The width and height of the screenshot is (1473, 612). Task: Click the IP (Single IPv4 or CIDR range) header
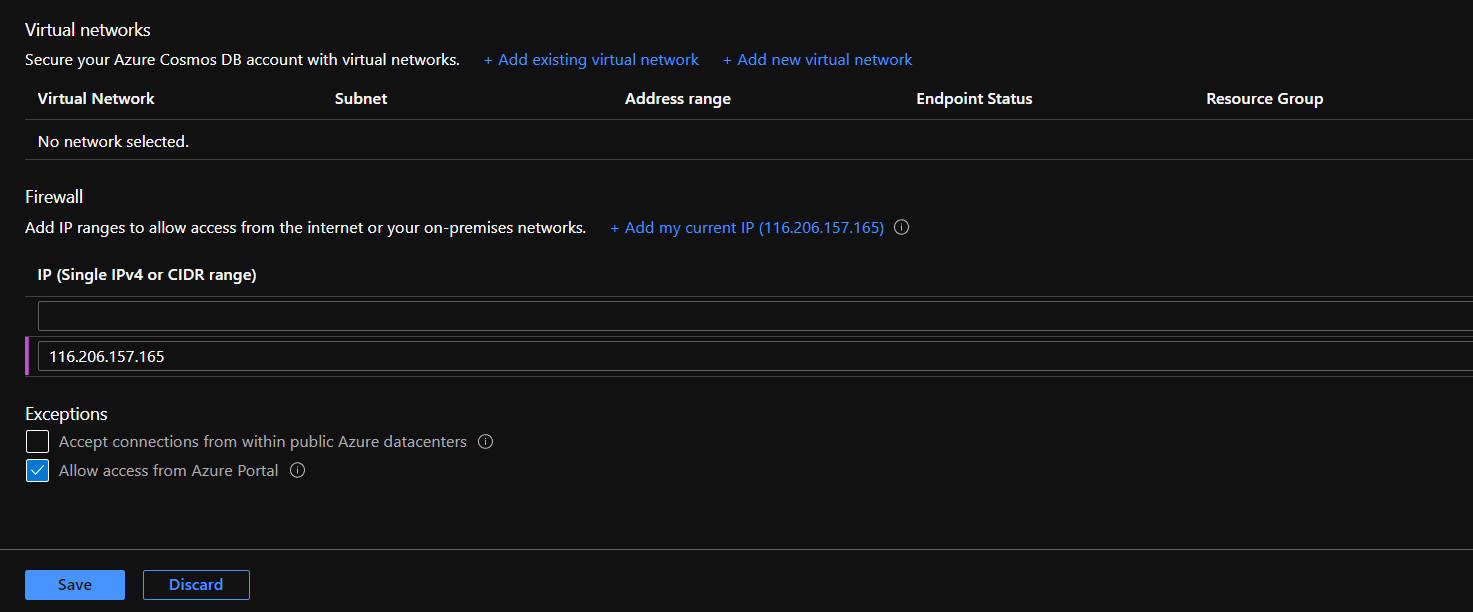tap(147, 275)
